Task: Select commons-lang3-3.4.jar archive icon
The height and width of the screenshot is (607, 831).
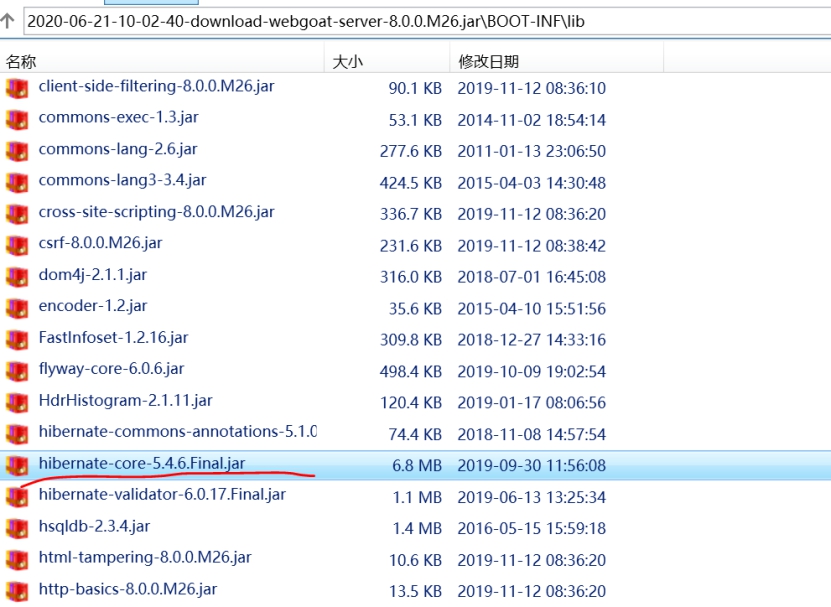Action: tap(17, 183)
